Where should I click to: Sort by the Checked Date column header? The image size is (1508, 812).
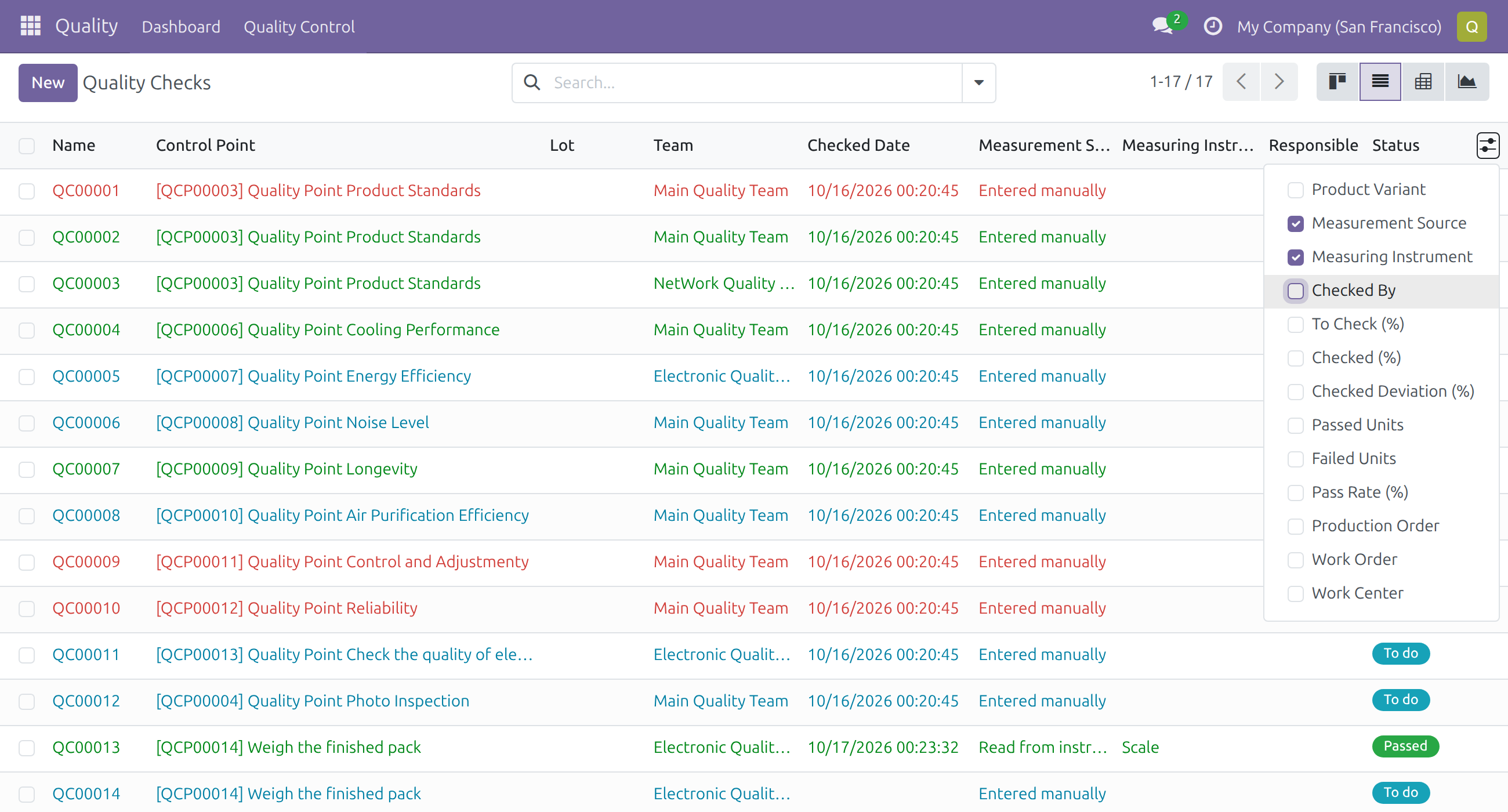coord(858,145)
